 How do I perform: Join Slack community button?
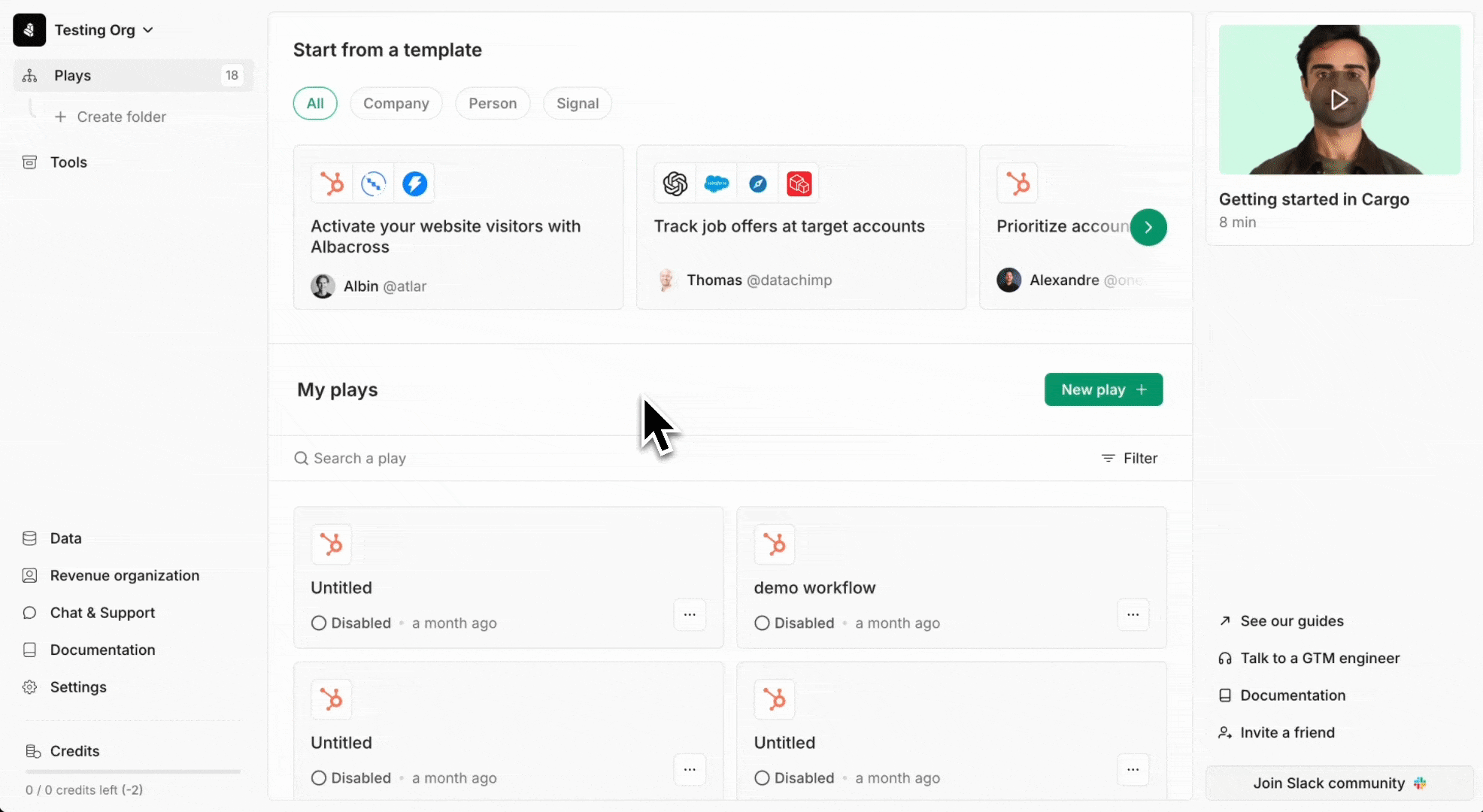[x=1339, y=783]
